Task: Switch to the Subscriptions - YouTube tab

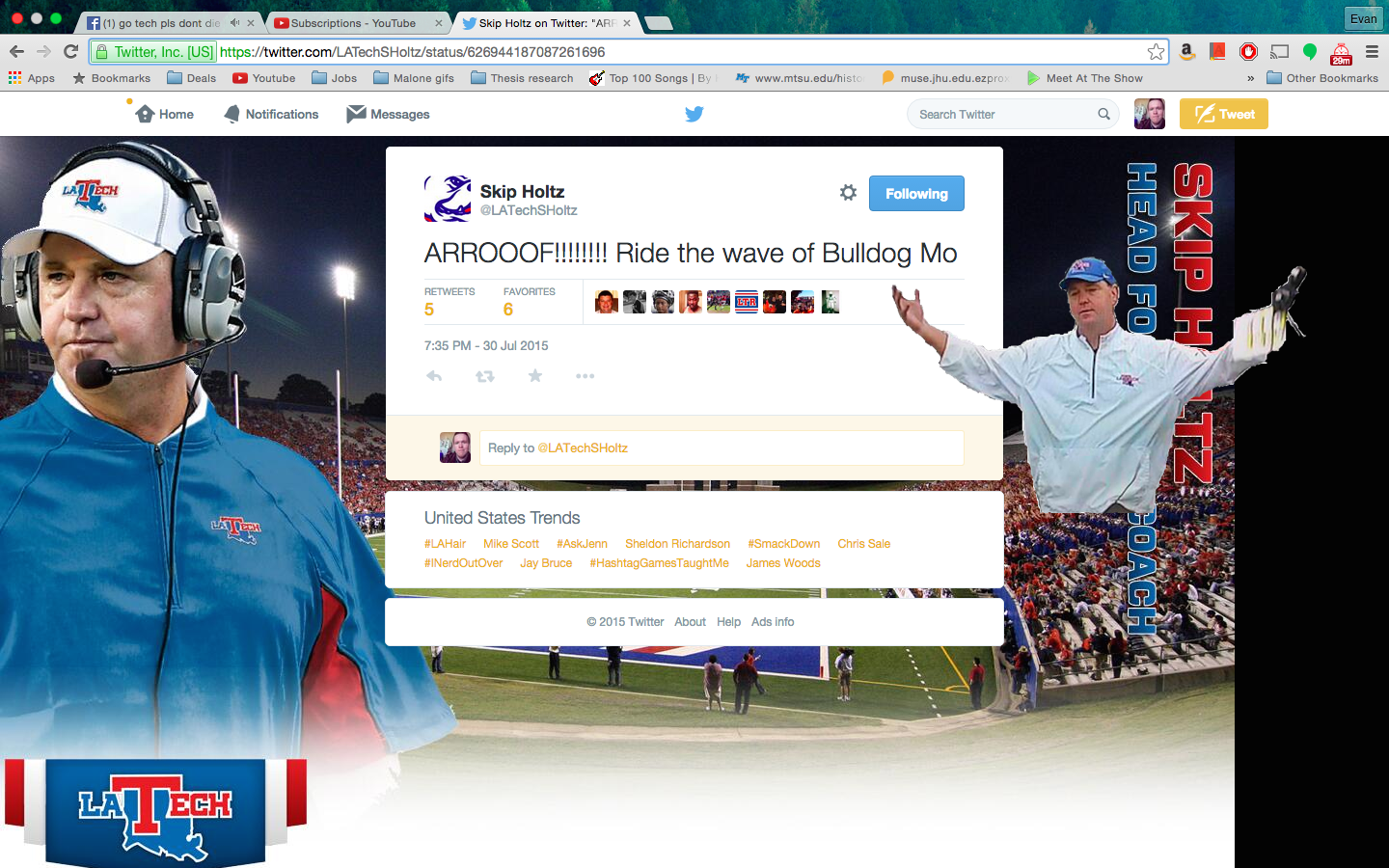Action: pyautogui.click(x=353, y=23)
